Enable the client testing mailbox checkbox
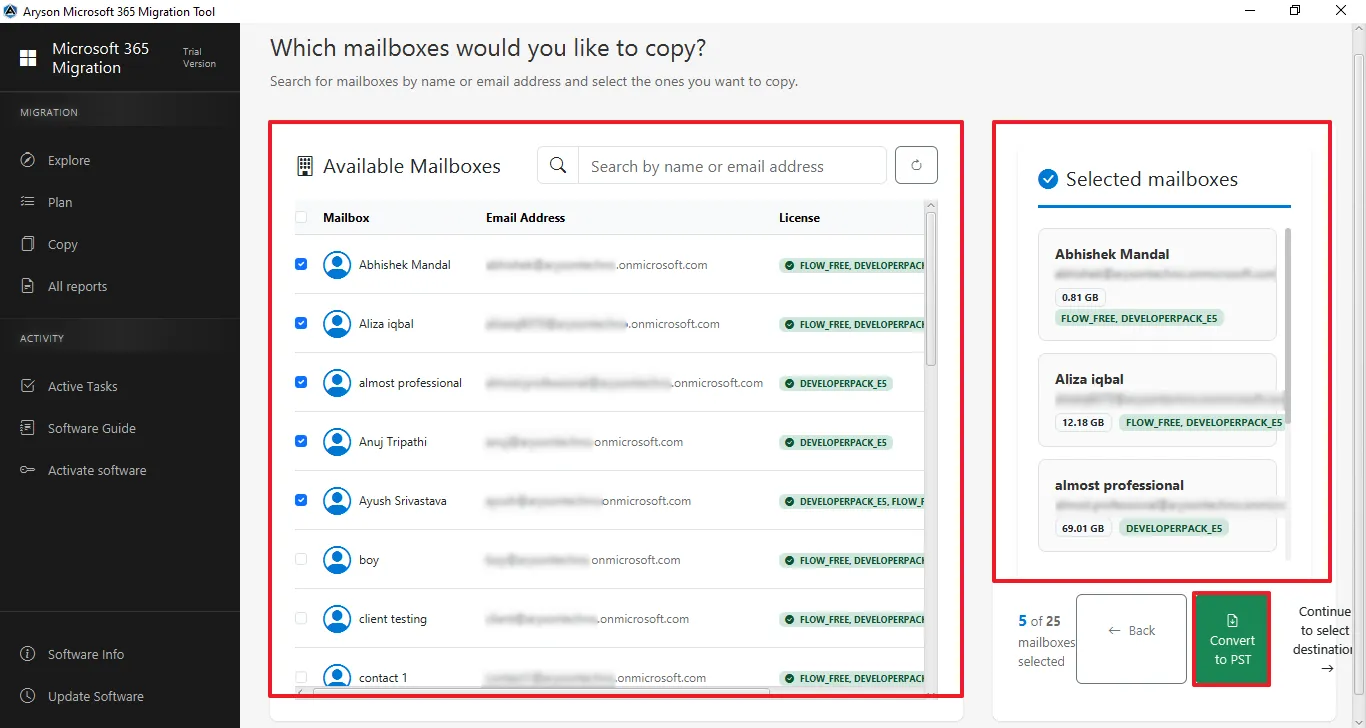Screen dimensions: 1366x728 pyautogui.click(x=301, y=618)
